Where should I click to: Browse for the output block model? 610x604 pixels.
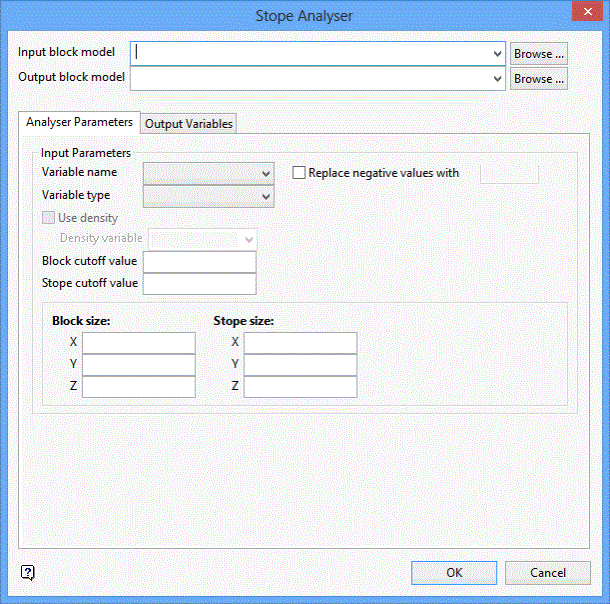[539, 79]
